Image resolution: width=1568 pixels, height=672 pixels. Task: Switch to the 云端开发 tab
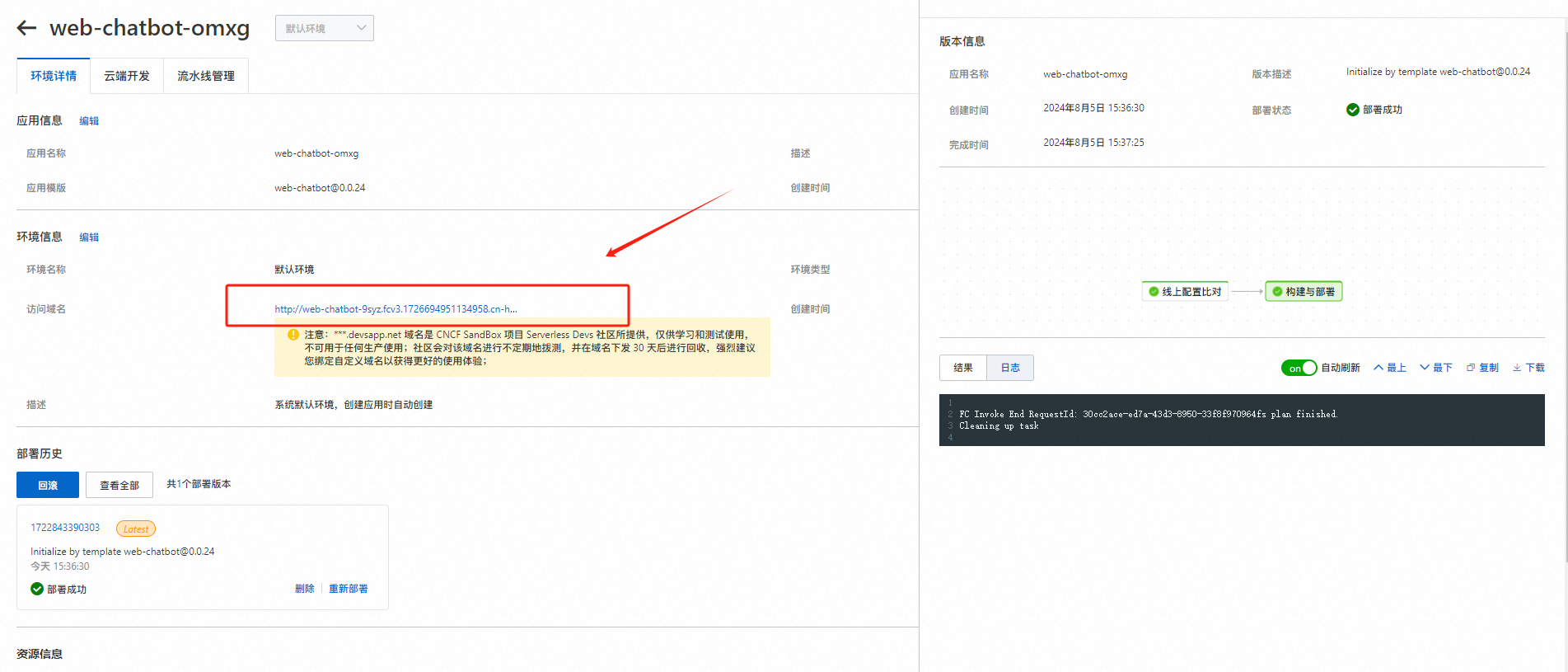pyautogui.click(x=127, y=76)
